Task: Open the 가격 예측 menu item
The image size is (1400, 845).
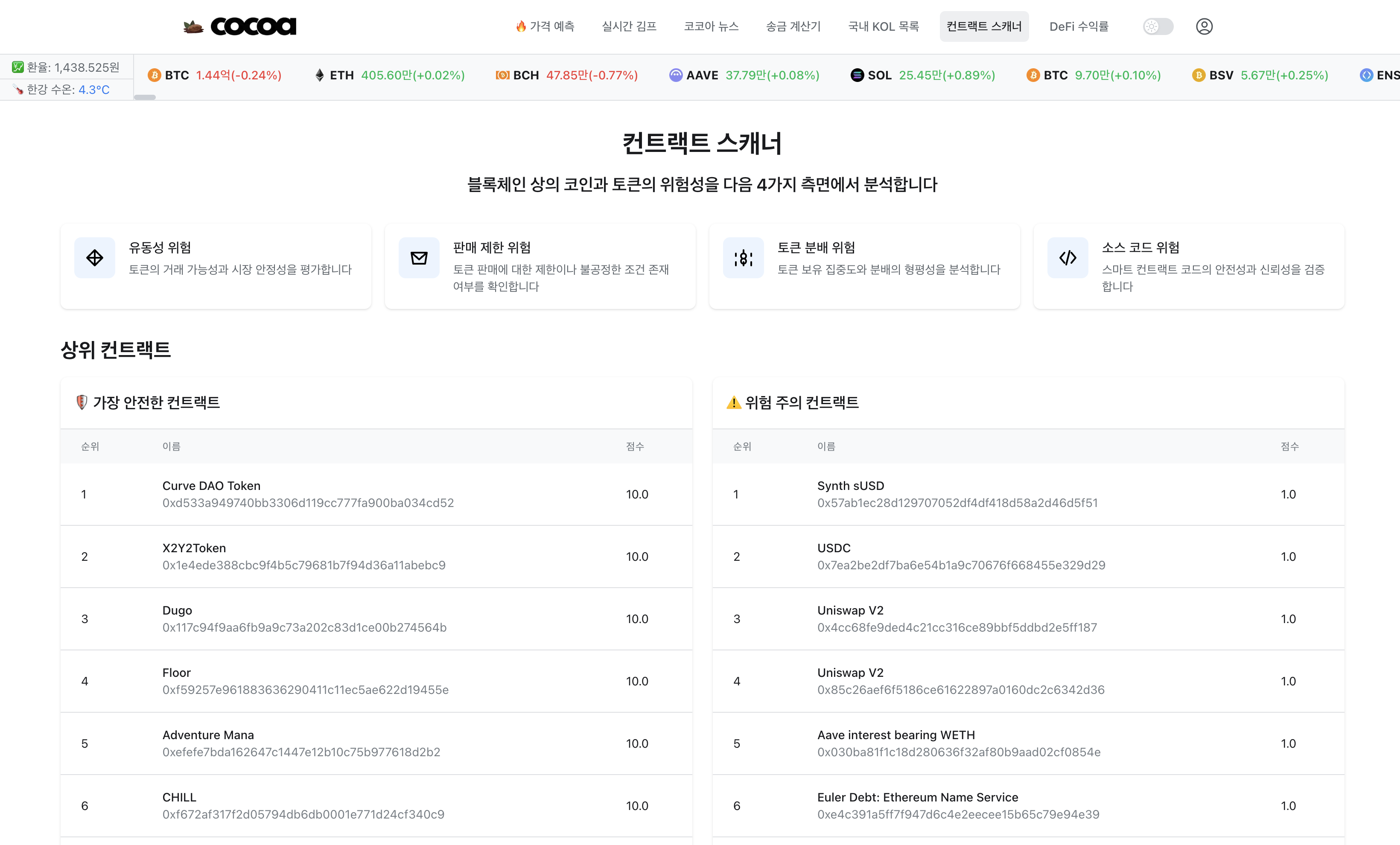Action: [545, 26]
